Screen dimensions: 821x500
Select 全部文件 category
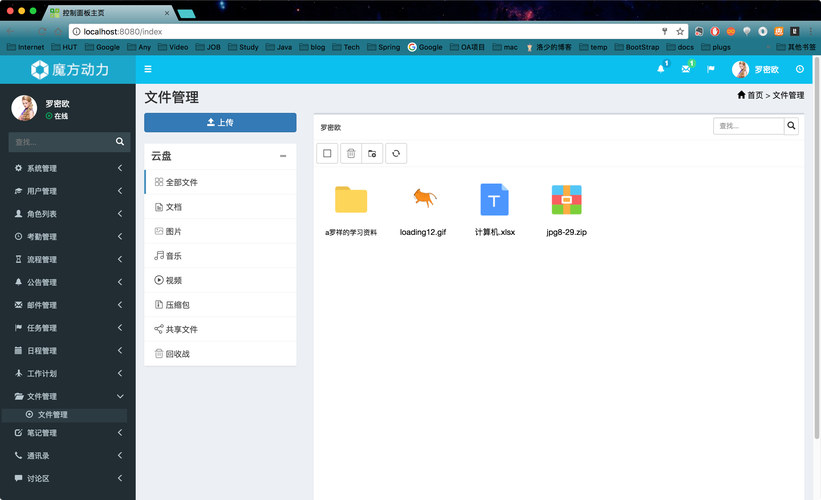220,182
